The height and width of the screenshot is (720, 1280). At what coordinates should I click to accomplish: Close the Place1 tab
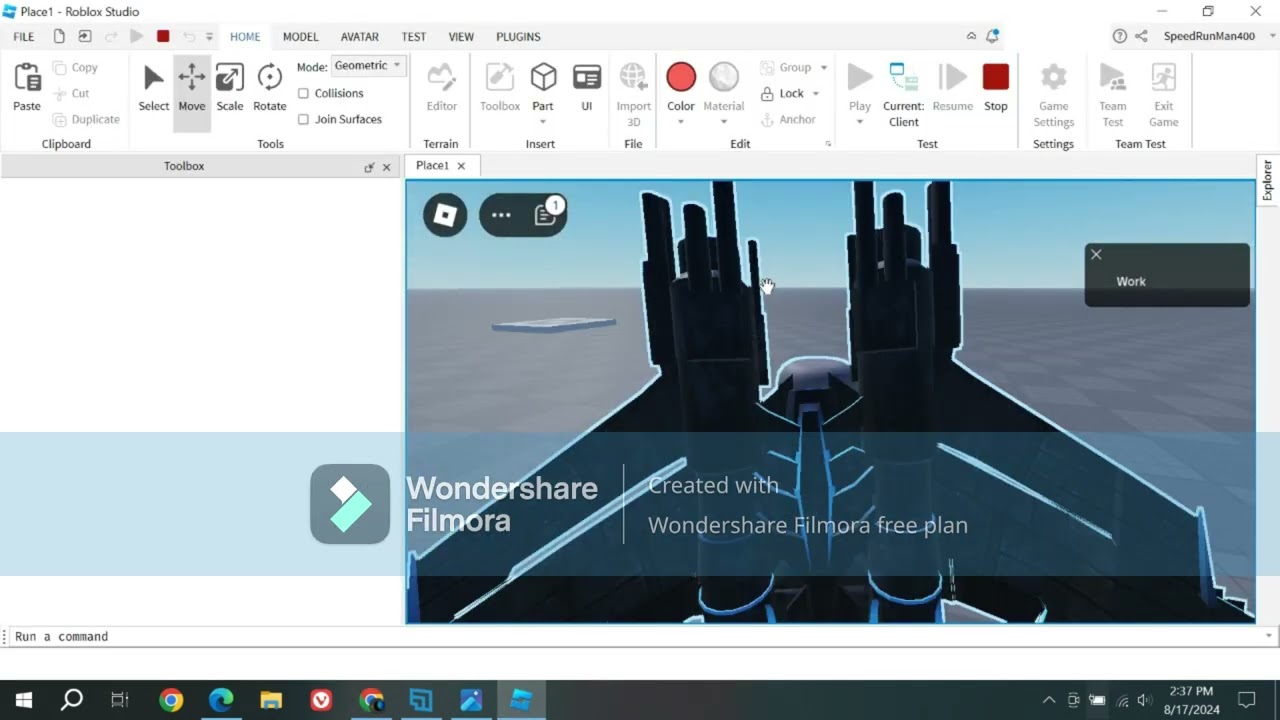coord(461,166)
